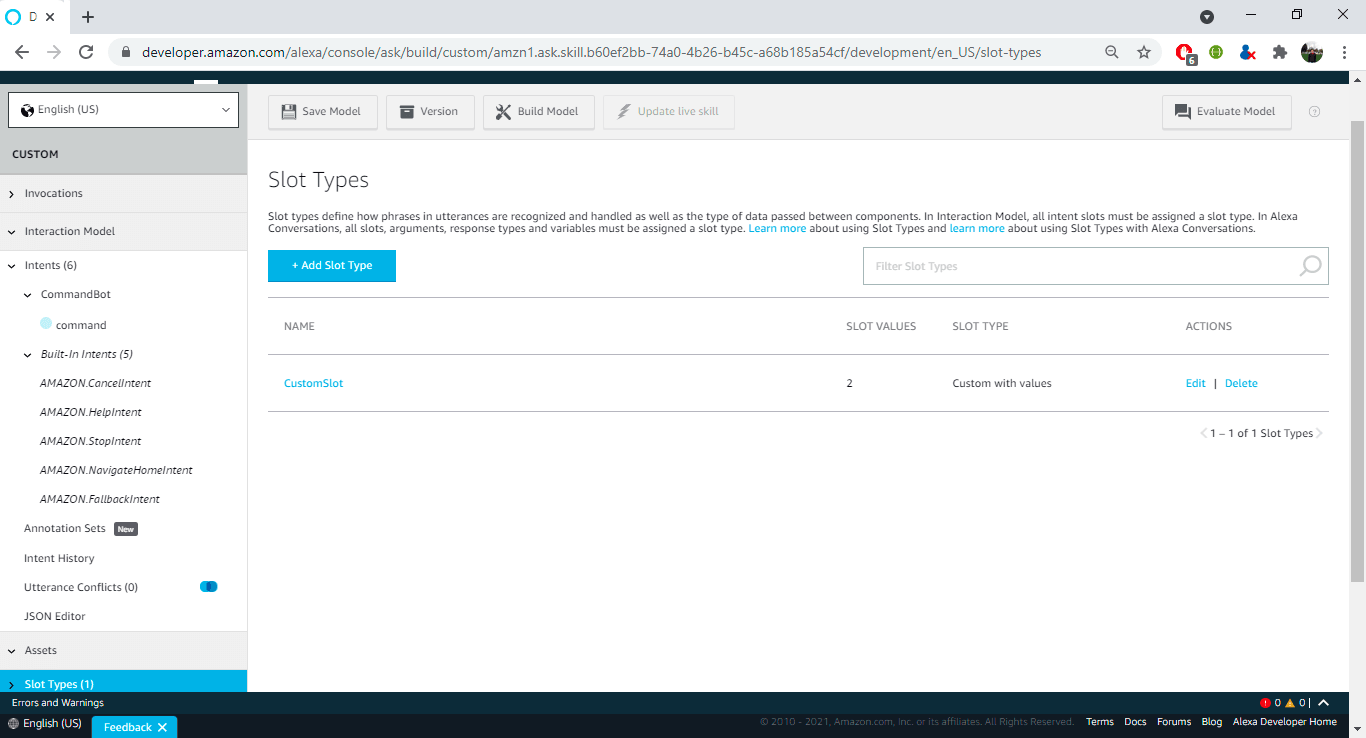Open the English (US) language dropdown
Screen dimensions: 1366x738
point(123,110)
